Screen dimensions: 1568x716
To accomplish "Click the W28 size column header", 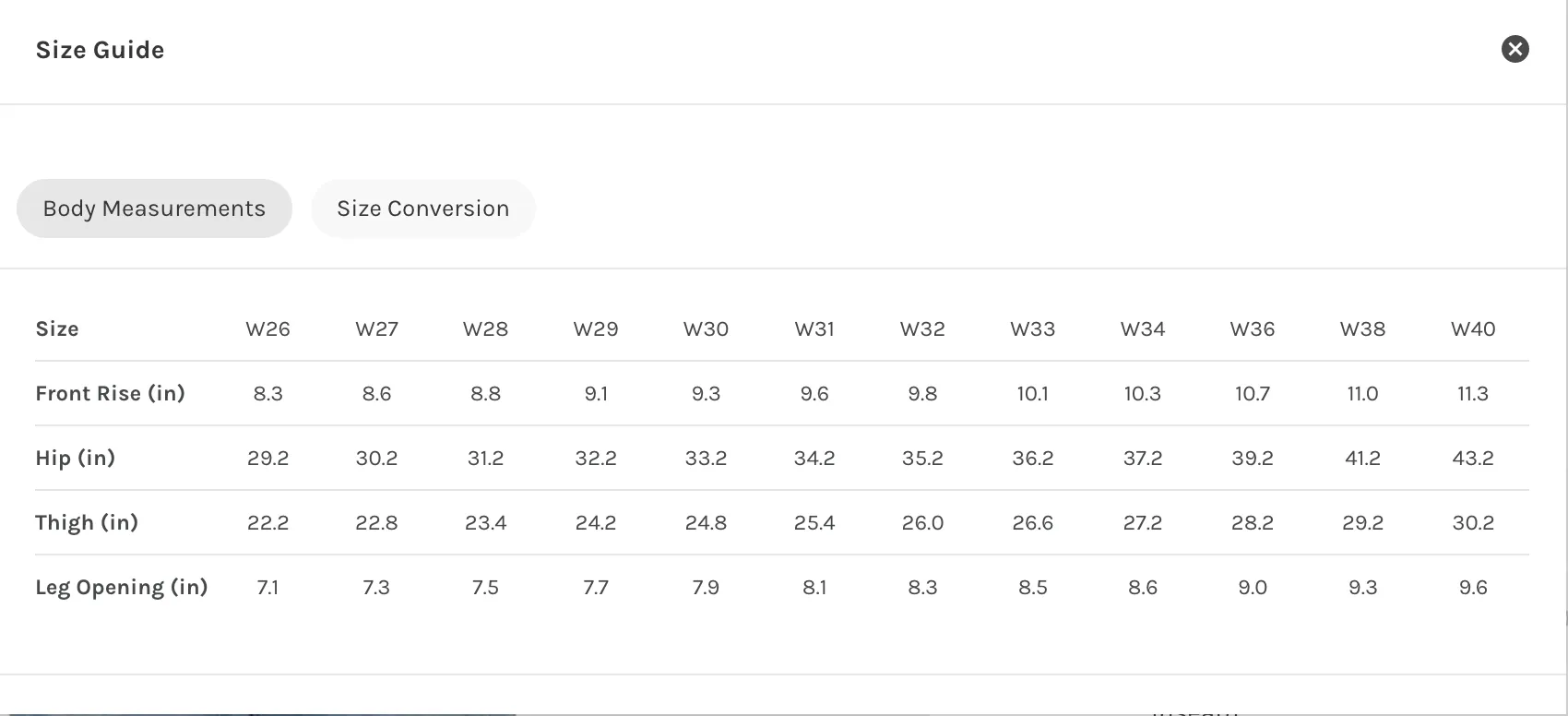I will (x=485, y=329).
